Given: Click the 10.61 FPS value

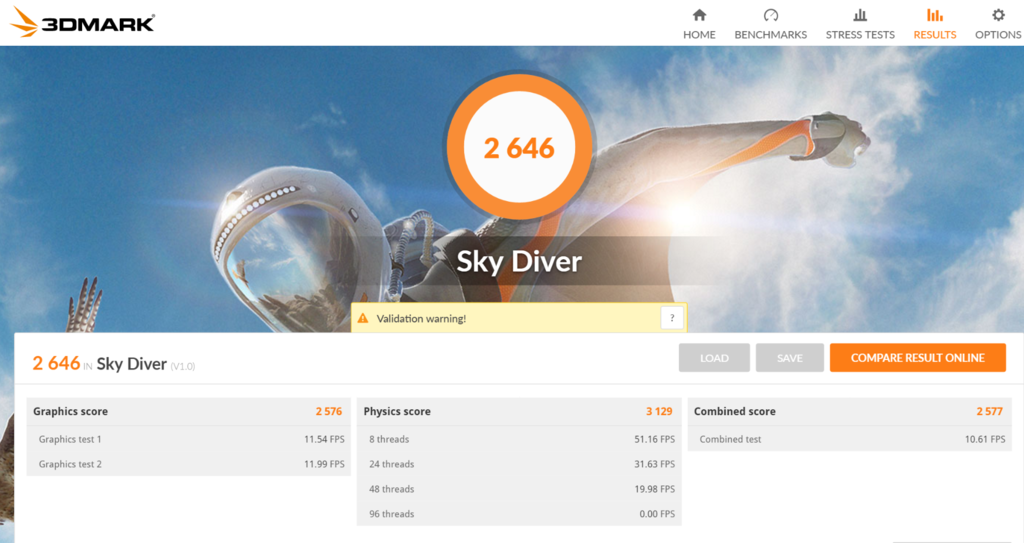Looking at the screenshot, I should click(985, 439).
